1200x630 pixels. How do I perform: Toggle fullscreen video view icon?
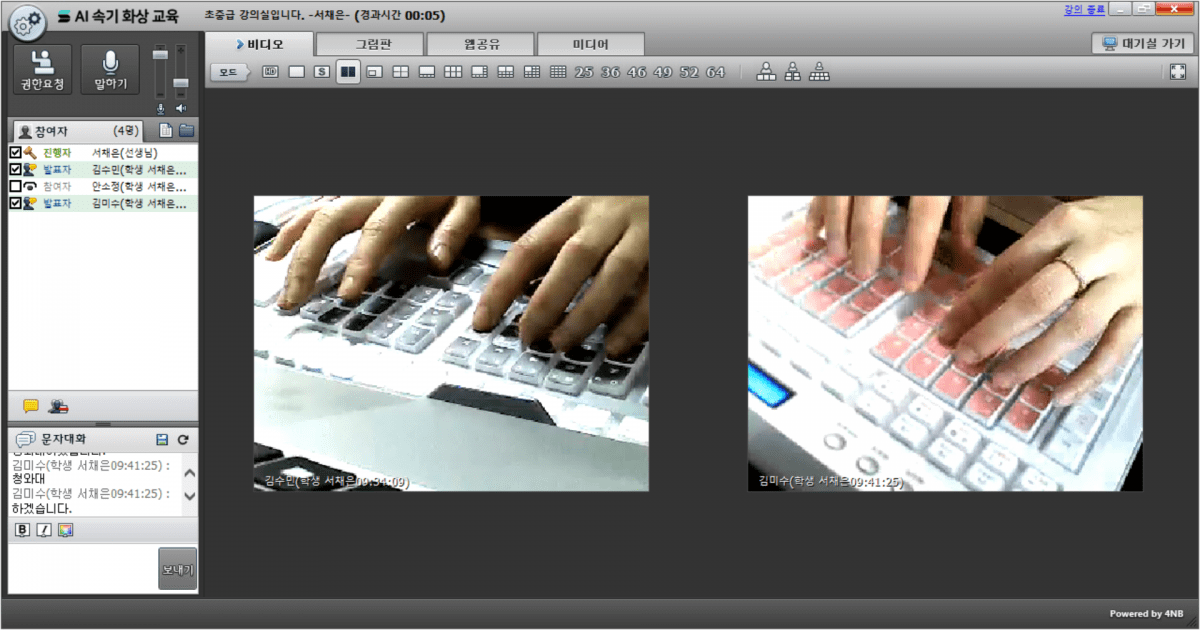[1177, 72]
